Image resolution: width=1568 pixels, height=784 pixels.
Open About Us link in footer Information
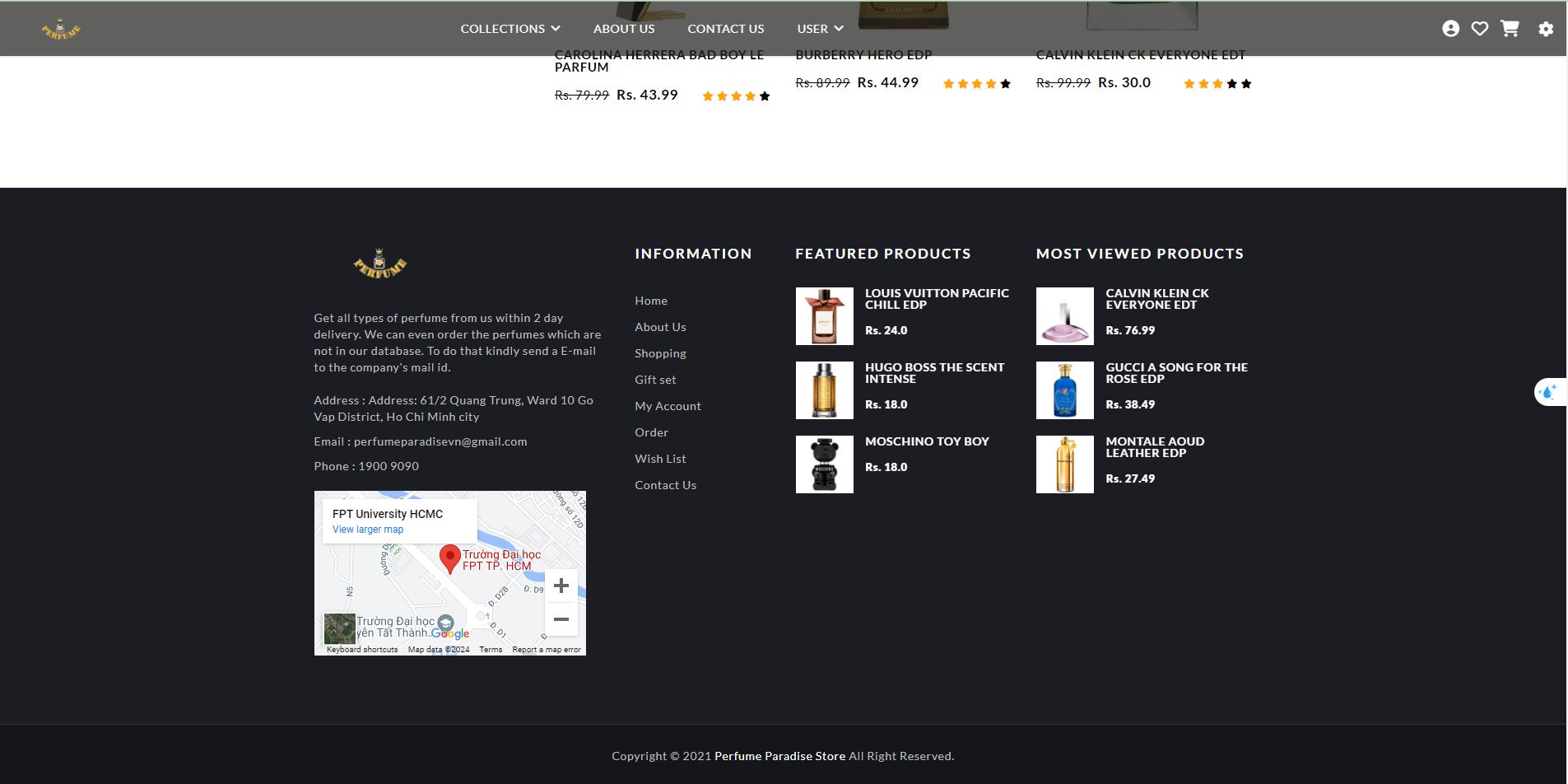pyautogui.click(x=660, y=327)
